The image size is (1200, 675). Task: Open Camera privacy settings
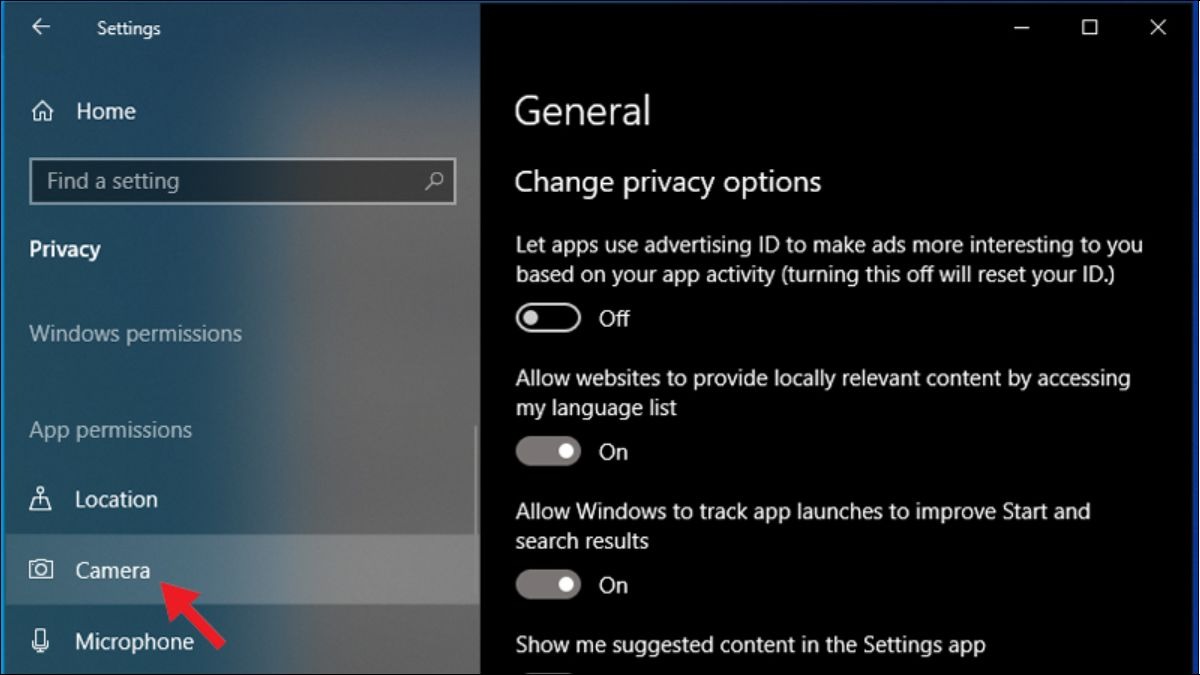[240, 570]
